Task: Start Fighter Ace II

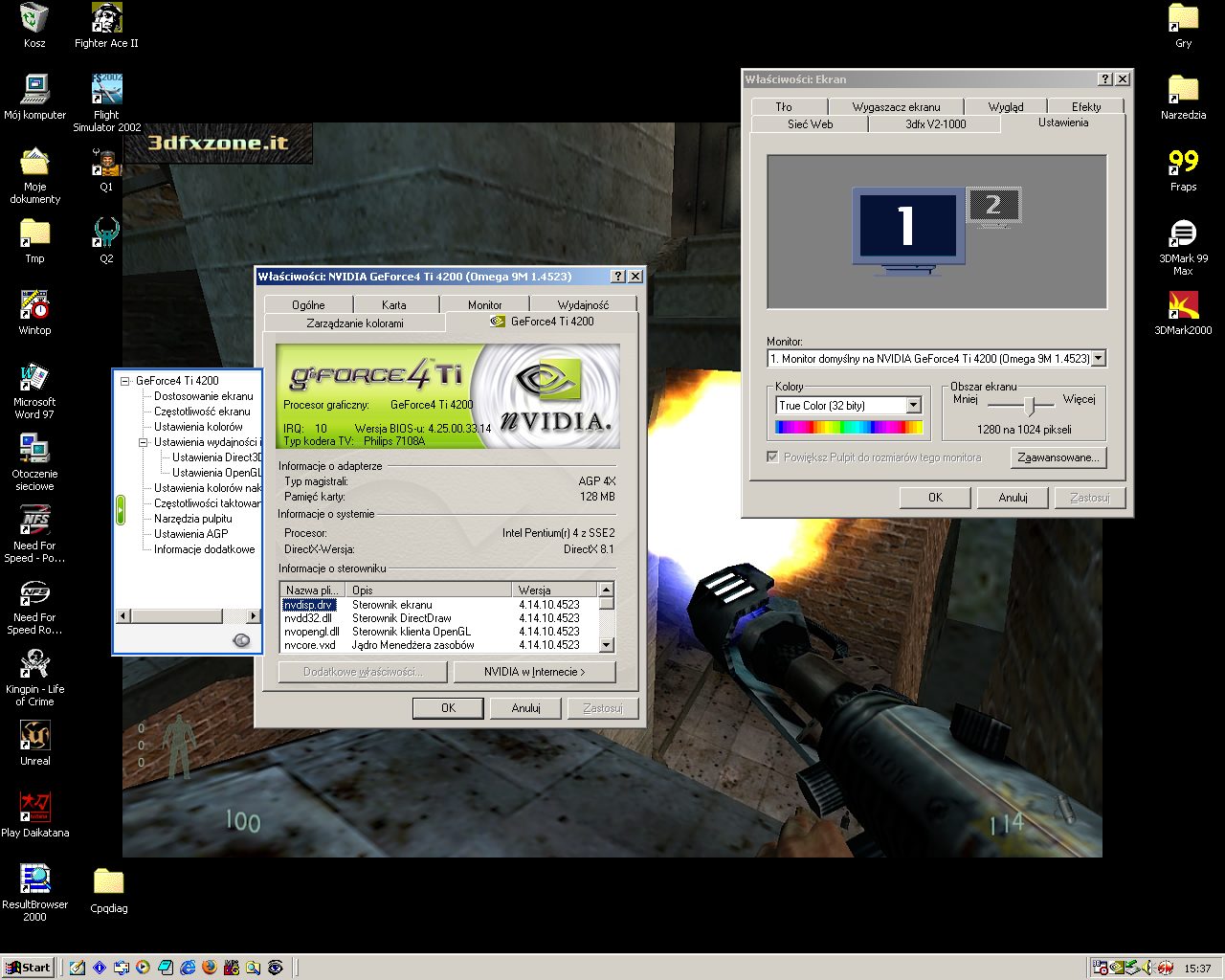Action: [105, 17]
